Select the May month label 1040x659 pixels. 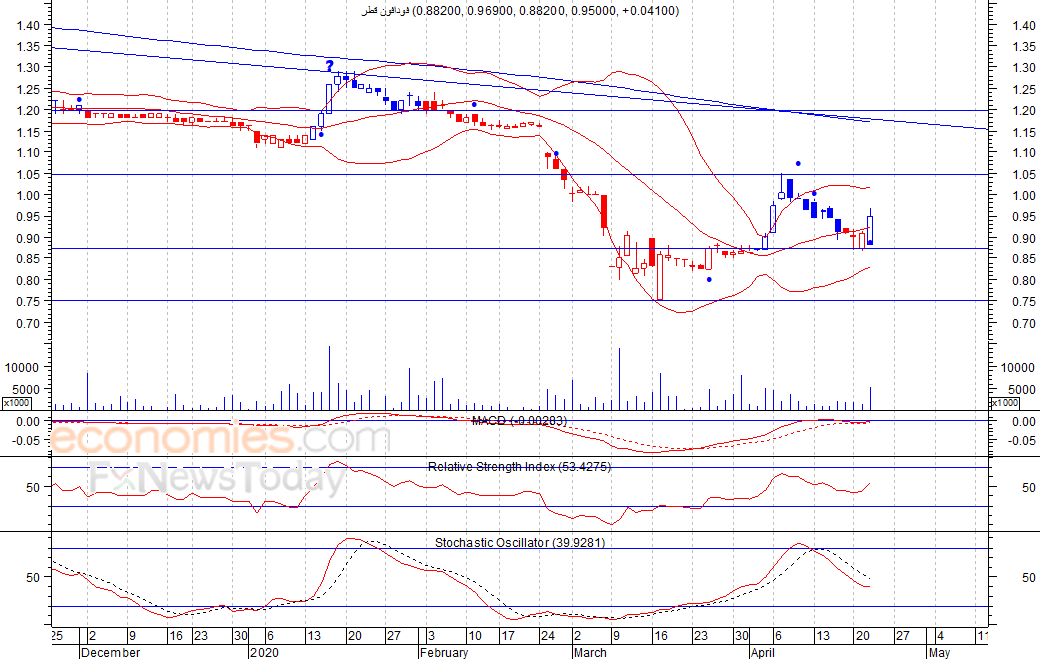[939, 652]
